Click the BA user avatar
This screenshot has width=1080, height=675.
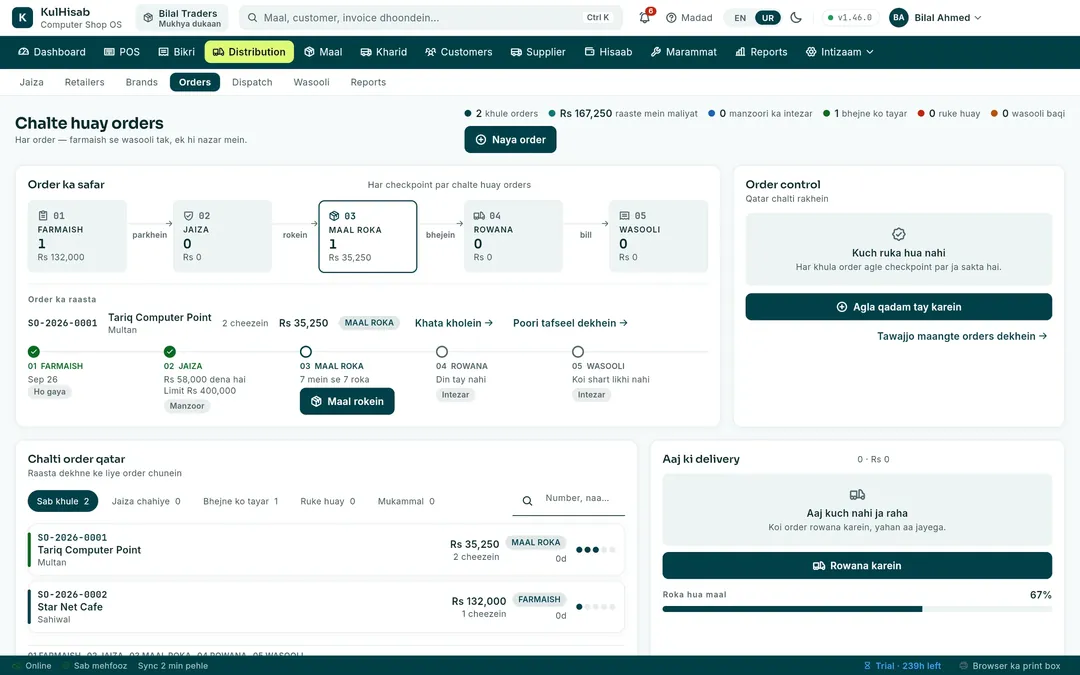(898, 18)
